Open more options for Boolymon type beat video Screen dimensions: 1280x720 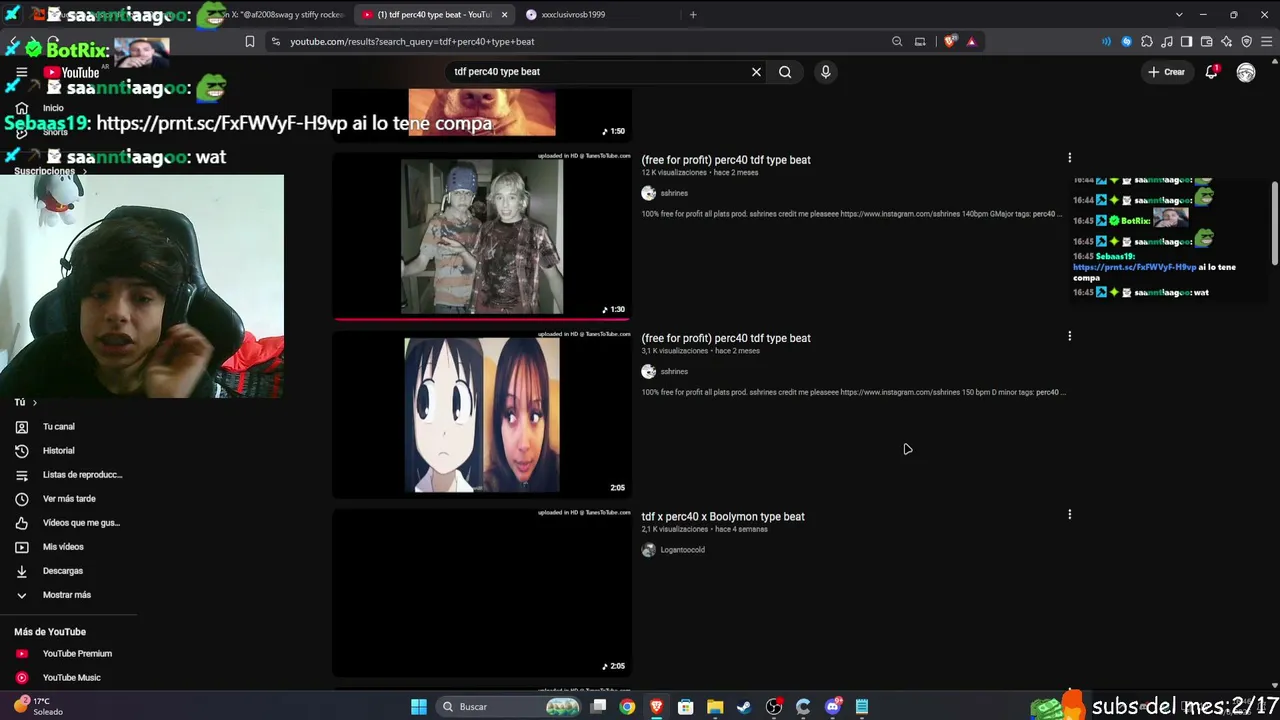click(x=1069, y=515)
